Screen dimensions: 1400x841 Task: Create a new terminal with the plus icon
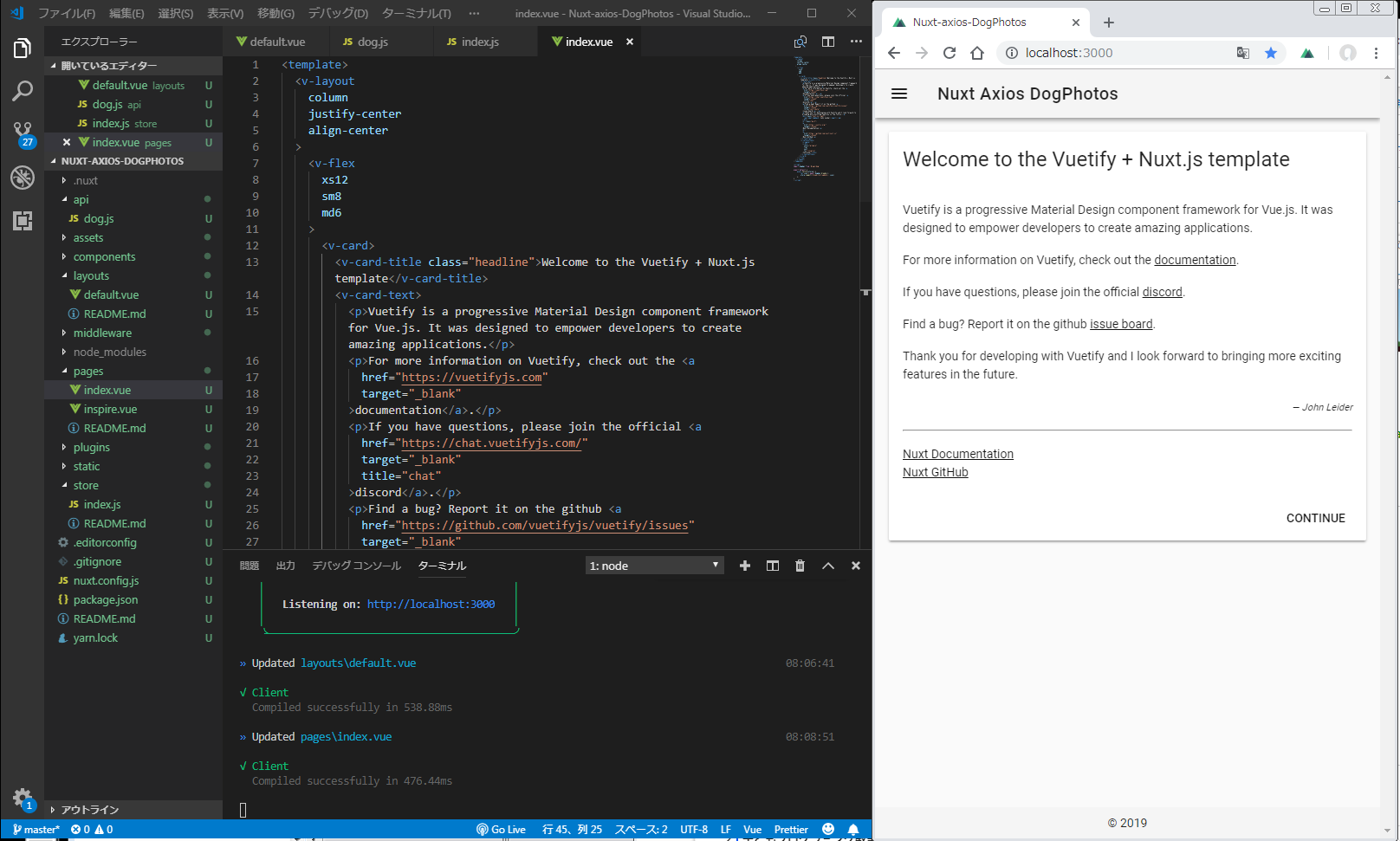tap(745, 566)
